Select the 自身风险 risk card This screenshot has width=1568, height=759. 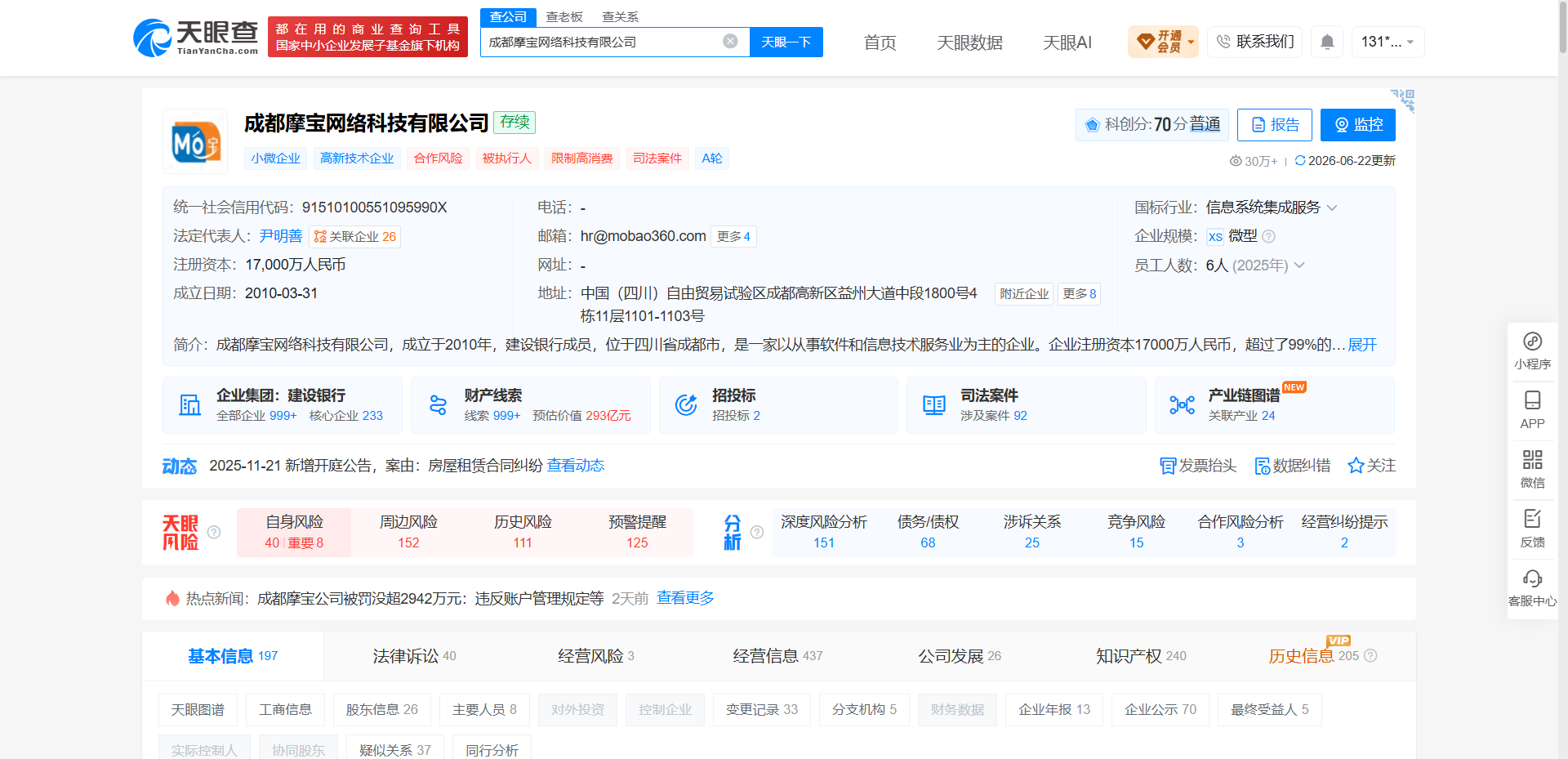(x=294, y=532)
